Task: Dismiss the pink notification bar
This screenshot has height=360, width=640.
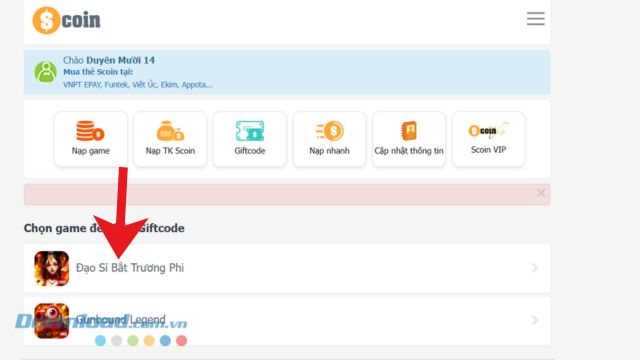Action: [x=541, y=193]
